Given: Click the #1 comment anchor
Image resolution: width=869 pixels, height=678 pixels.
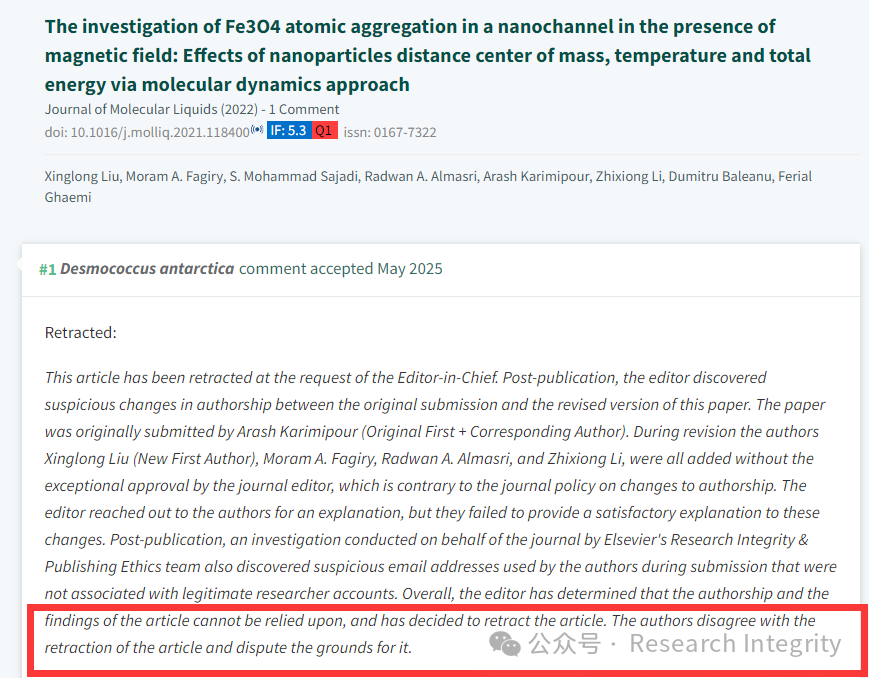Looking at the screenshot, I should coord(47,269).
